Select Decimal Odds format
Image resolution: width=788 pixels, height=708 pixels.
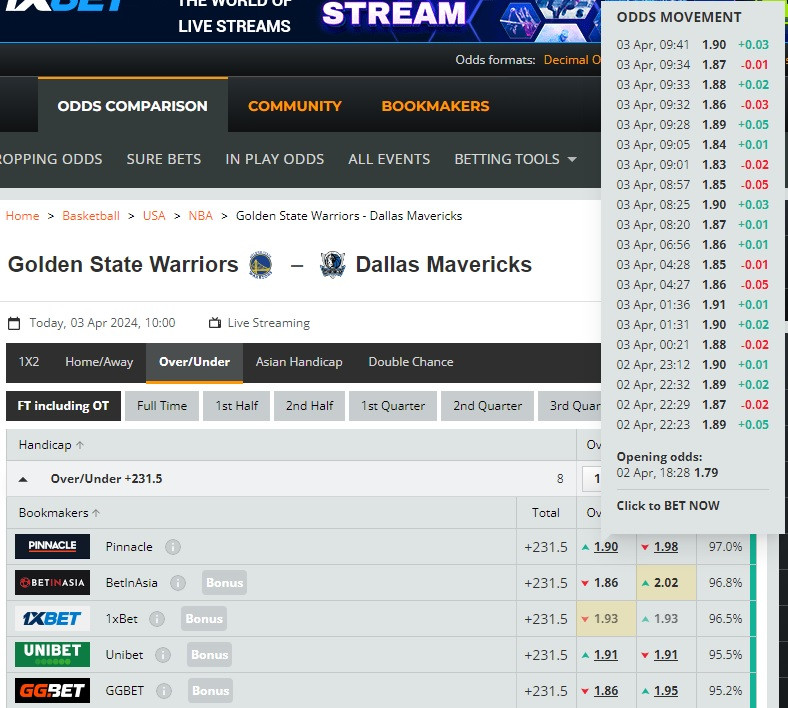(572, 60)
